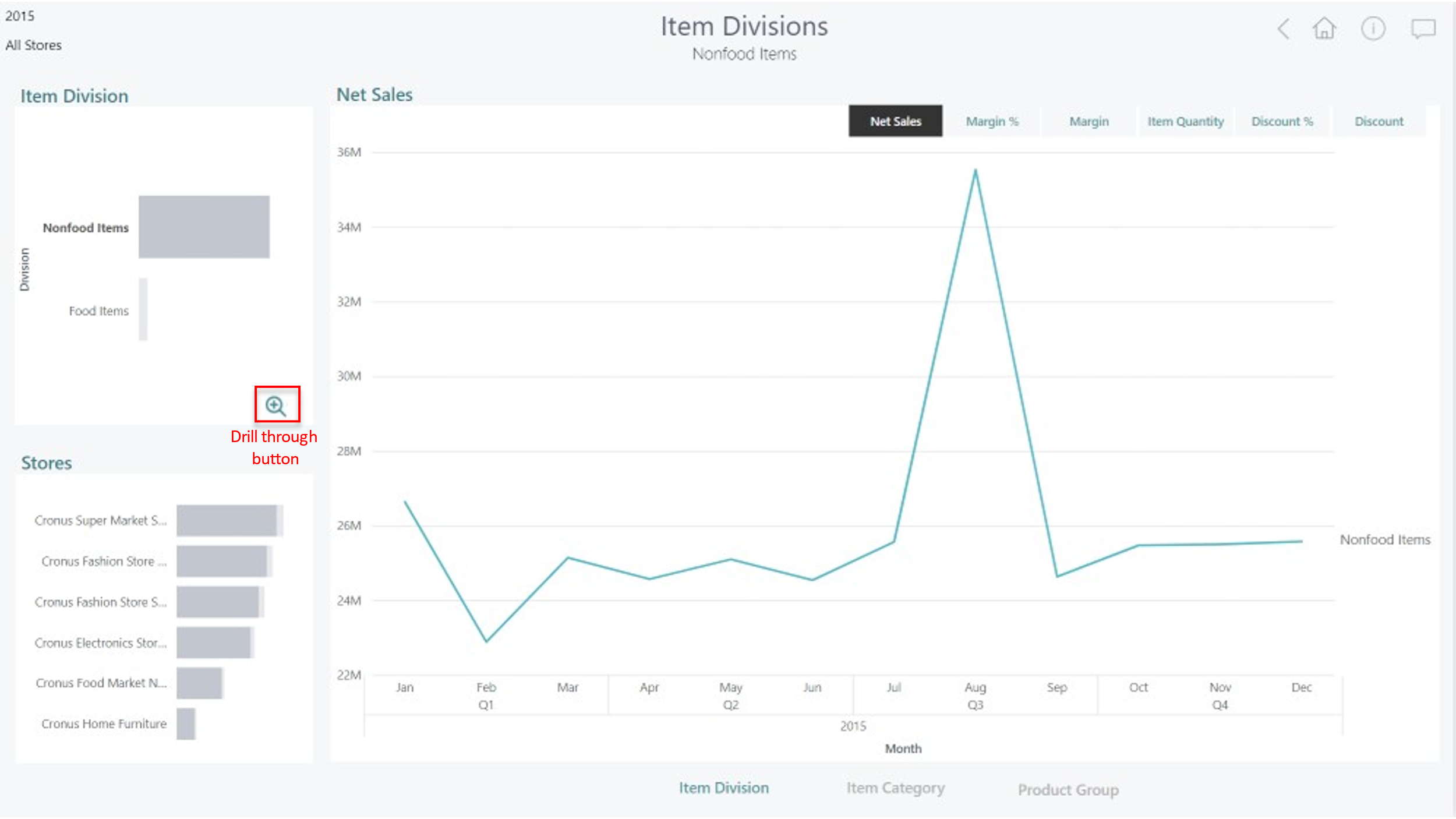Image resolution: width=1456 pixels, height=819 pixels.
Task: Switch the measure to Item Quantity
Action: click(1185, 121)
